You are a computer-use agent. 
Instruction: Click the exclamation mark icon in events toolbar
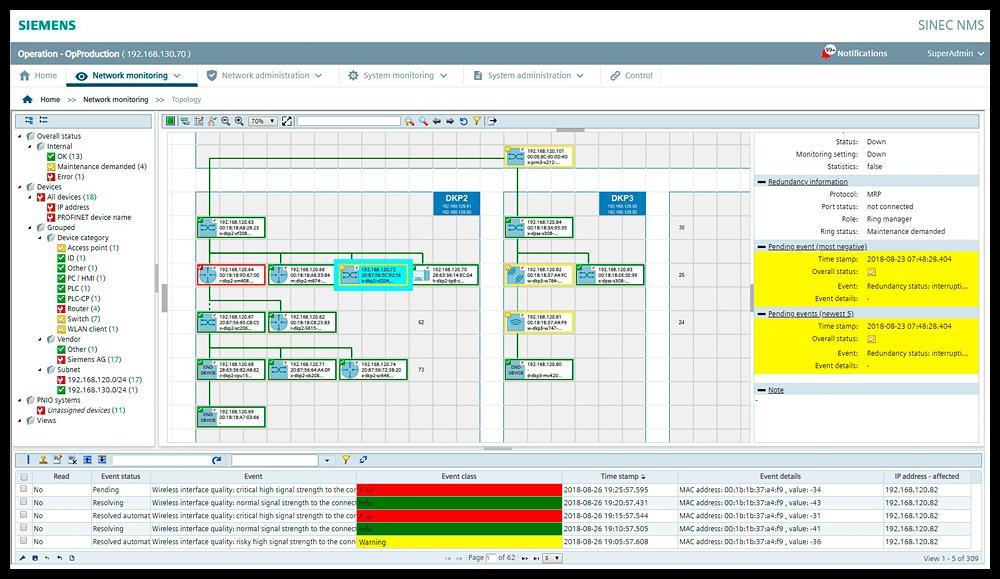point(28,459)
